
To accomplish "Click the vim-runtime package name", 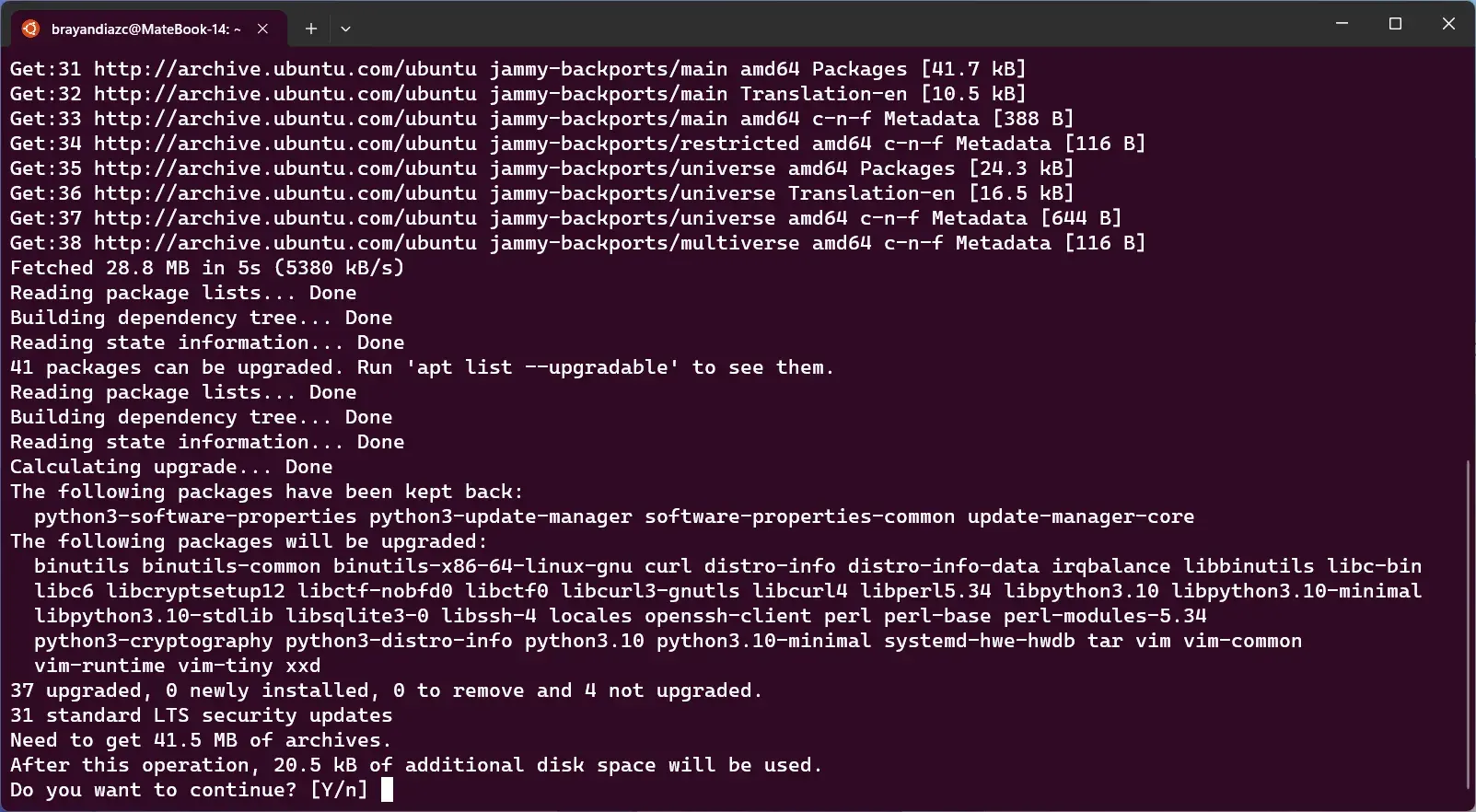I will [x=99, y=666].
